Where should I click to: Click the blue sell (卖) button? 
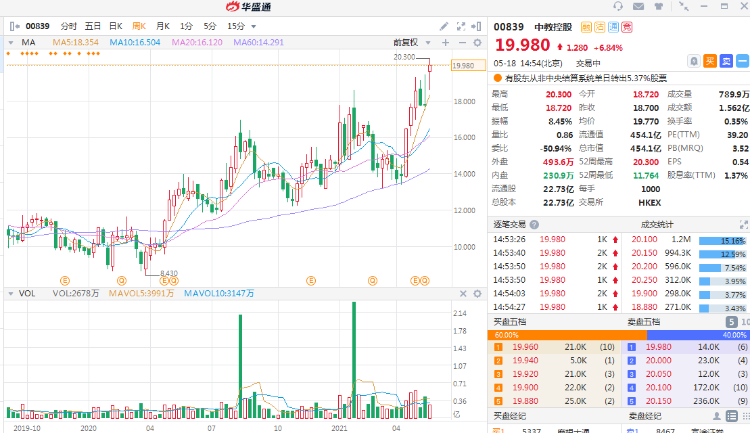point(726,61)
